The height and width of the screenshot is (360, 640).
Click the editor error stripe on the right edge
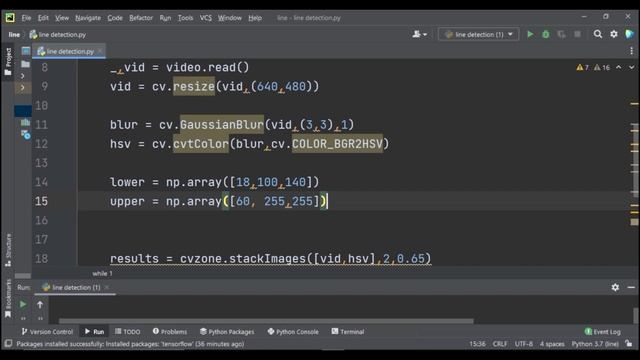coord(634,163)
